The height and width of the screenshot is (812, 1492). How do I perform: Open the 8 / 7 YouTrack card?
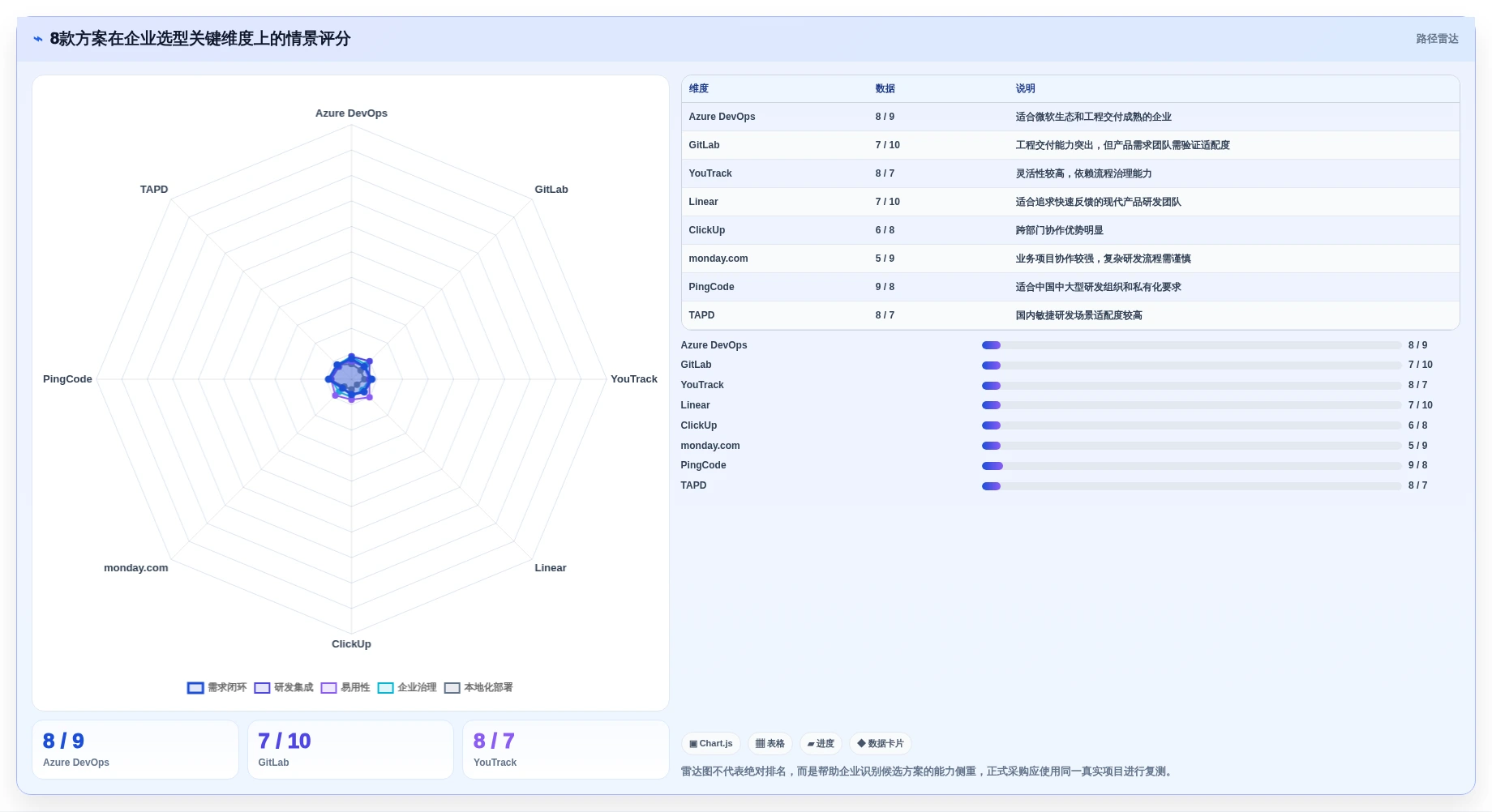pyautogui.click(x=566, y=750)
